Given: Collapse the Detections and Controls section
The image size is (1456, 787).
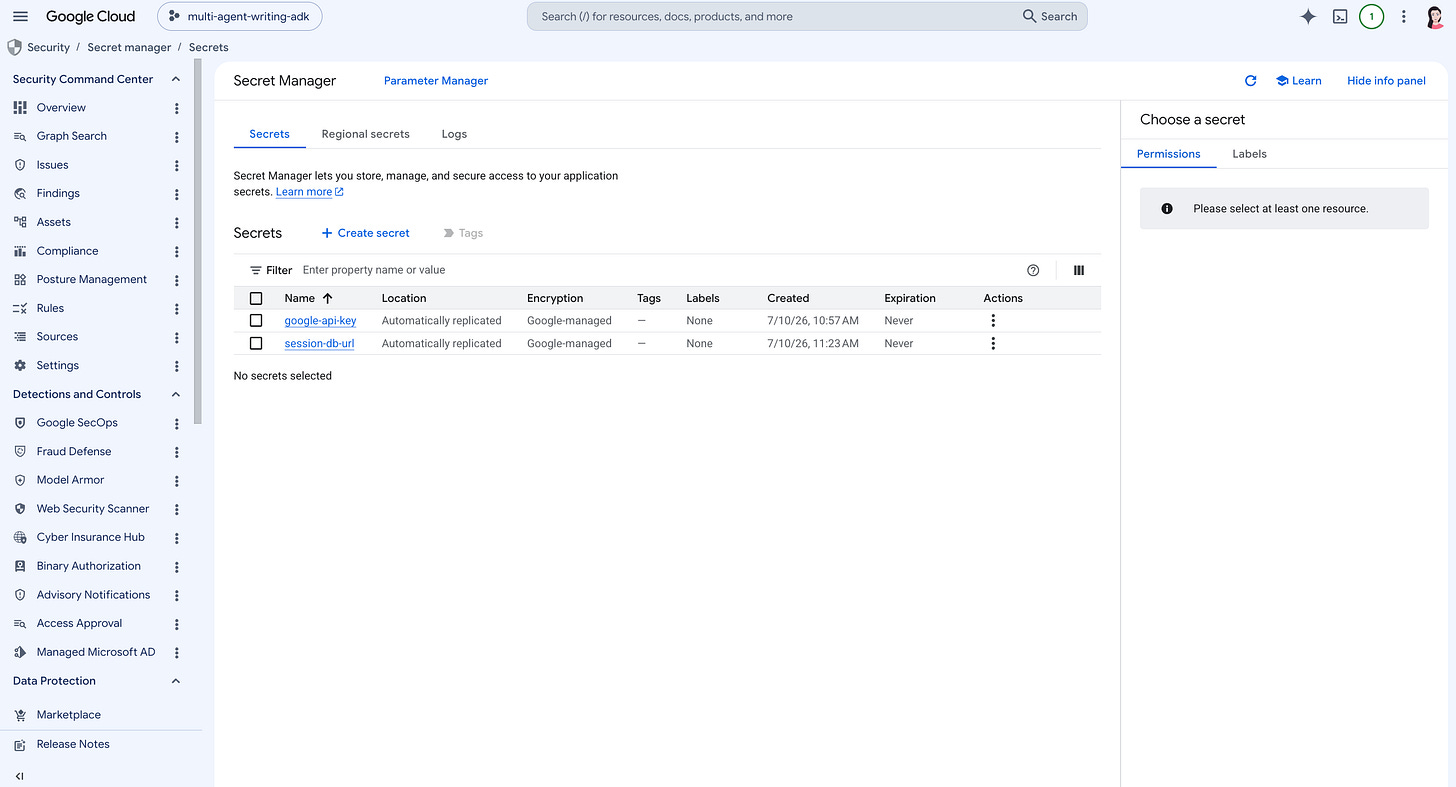Looking at the screenshot, I should click(176, 394).
